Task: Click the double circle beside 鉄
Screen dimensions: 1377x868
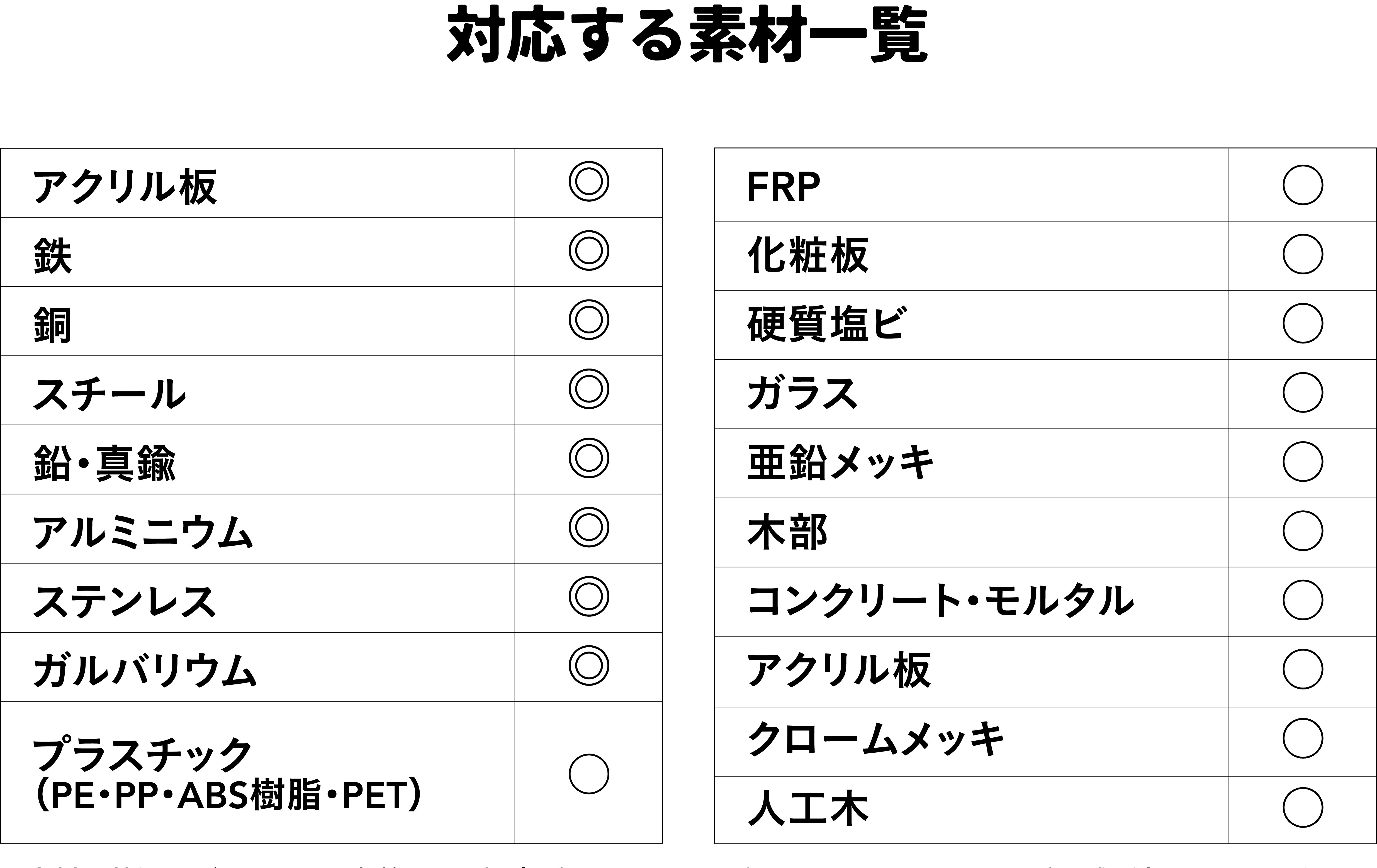Action: click(588, 250)
